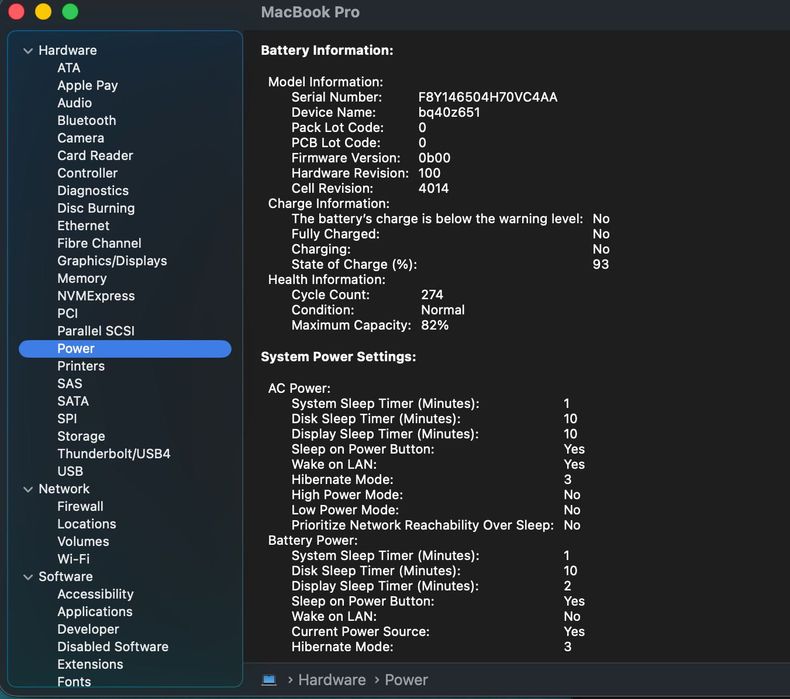Click the Current Power Source label
This screenshot has width=790, height=699.
[360, 632]
